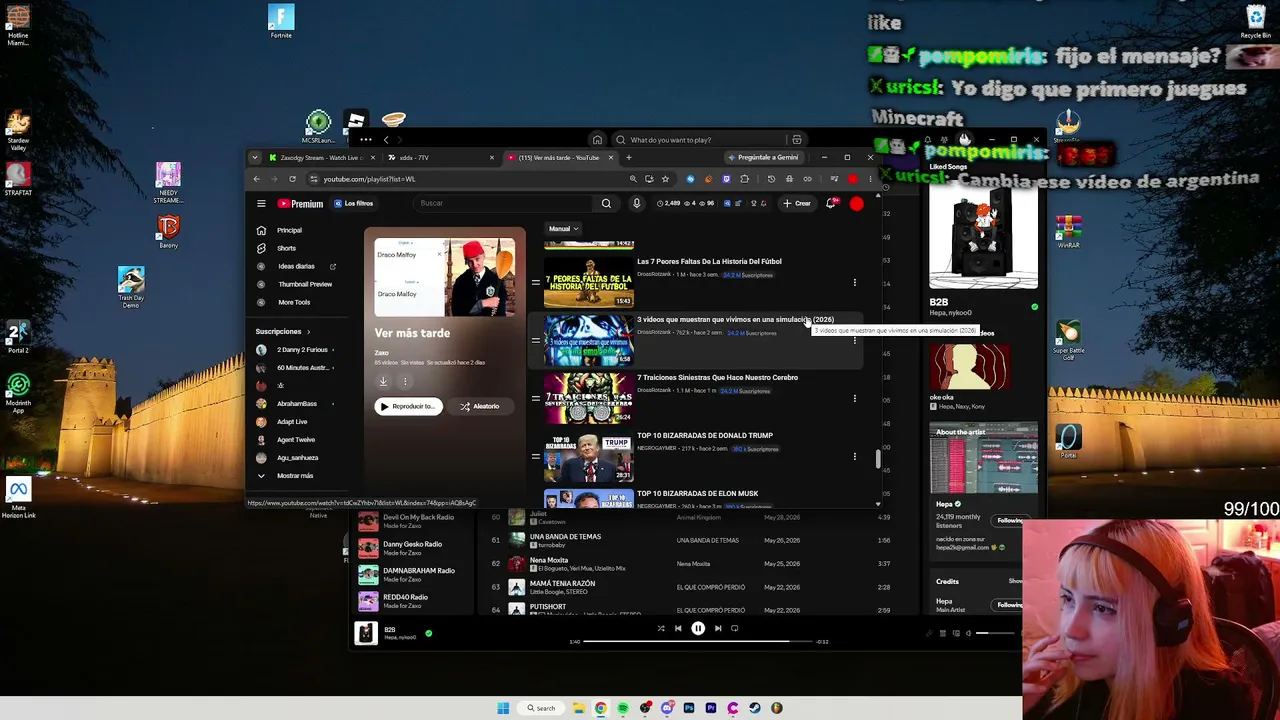The height and width of the screenshot is (720, 1280).
Task: Download the Ver más tarde playlist
Action: coord(383,381)
